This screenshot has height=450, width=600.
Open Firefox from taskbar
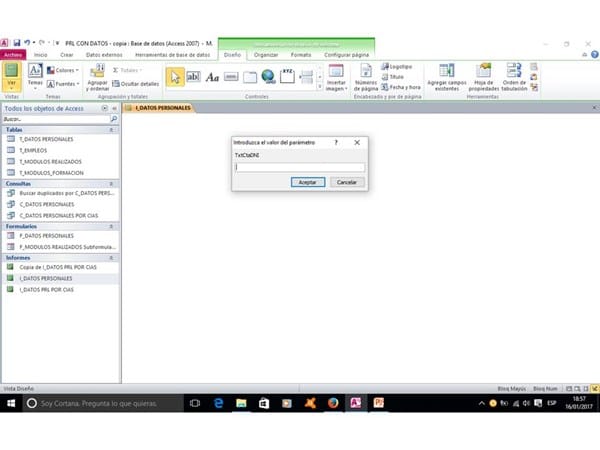pyautogui.click(x=333, y=403)
